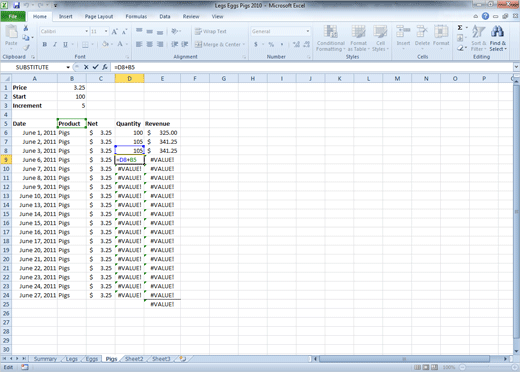Click the Insert Function fx icon

105,67
